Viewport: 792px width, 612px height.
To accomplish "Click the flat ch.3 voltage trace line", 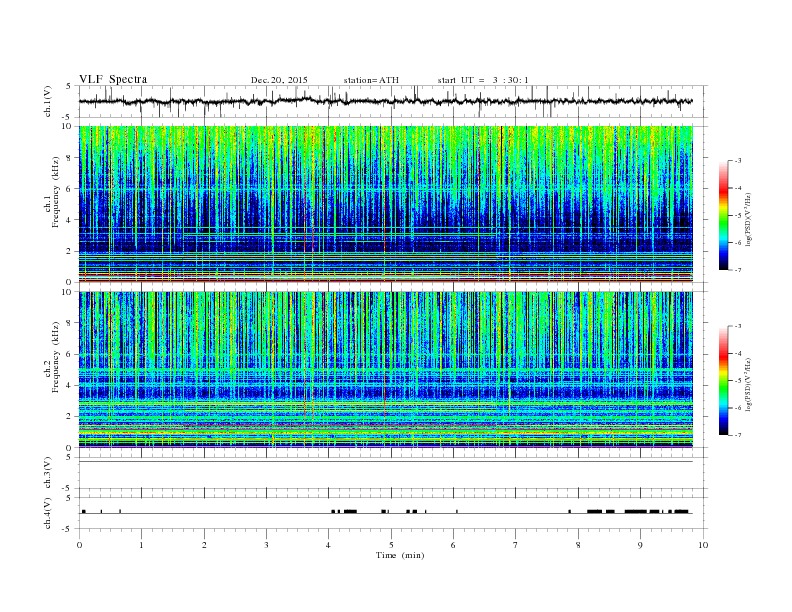I will point(386,462).
